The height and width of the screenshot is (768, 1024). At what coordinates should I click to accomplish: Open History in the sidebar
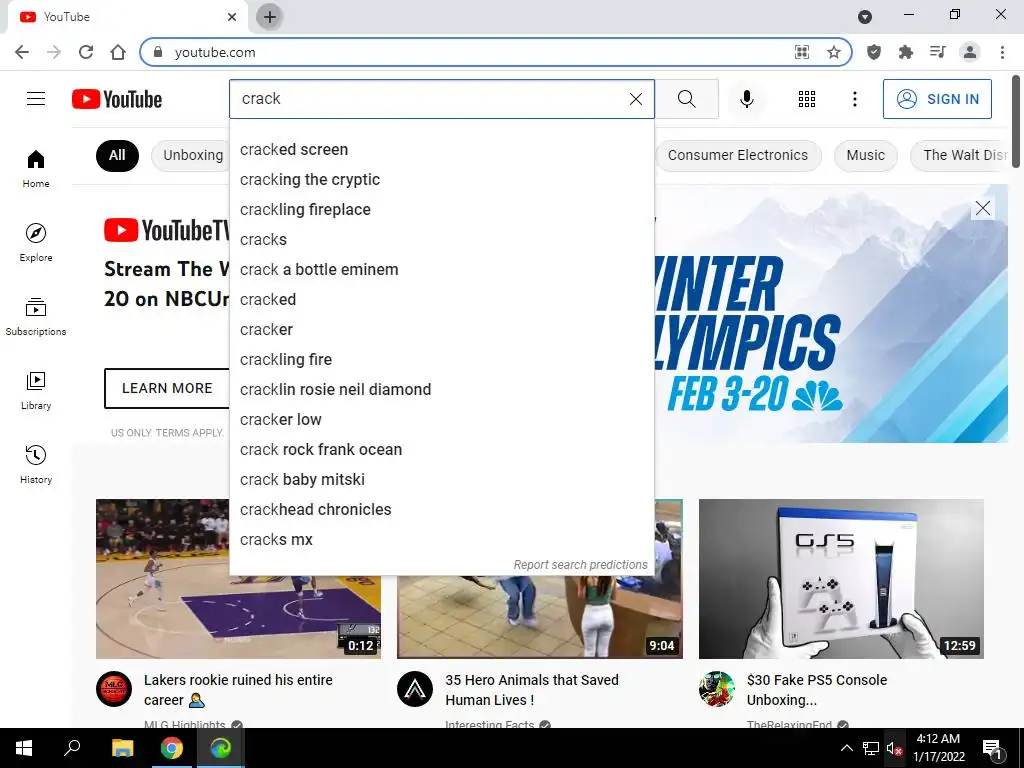tap(36, 464)
